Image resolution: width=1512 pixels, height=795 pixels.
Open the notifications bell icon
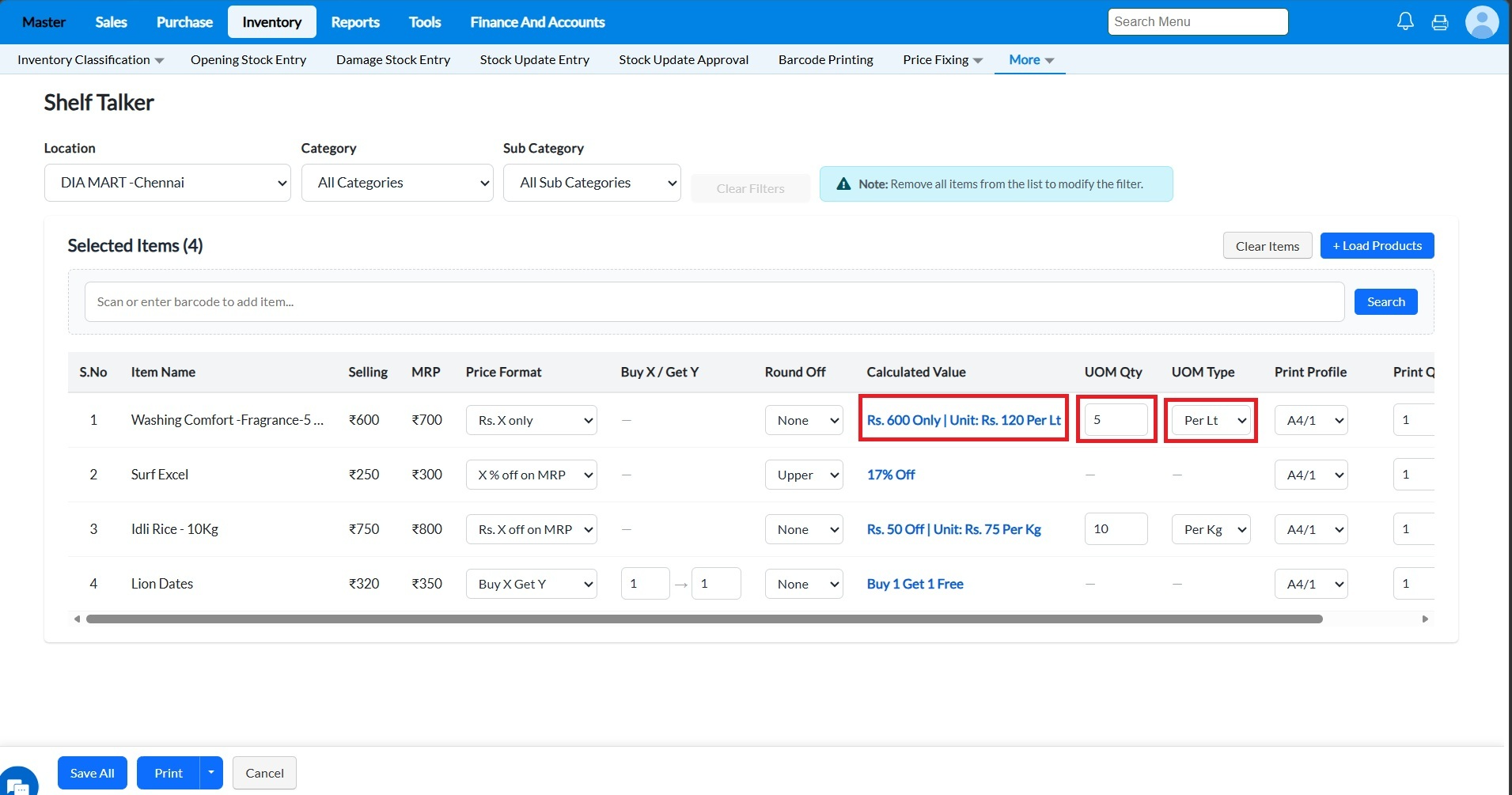[x=1405, y=21]
